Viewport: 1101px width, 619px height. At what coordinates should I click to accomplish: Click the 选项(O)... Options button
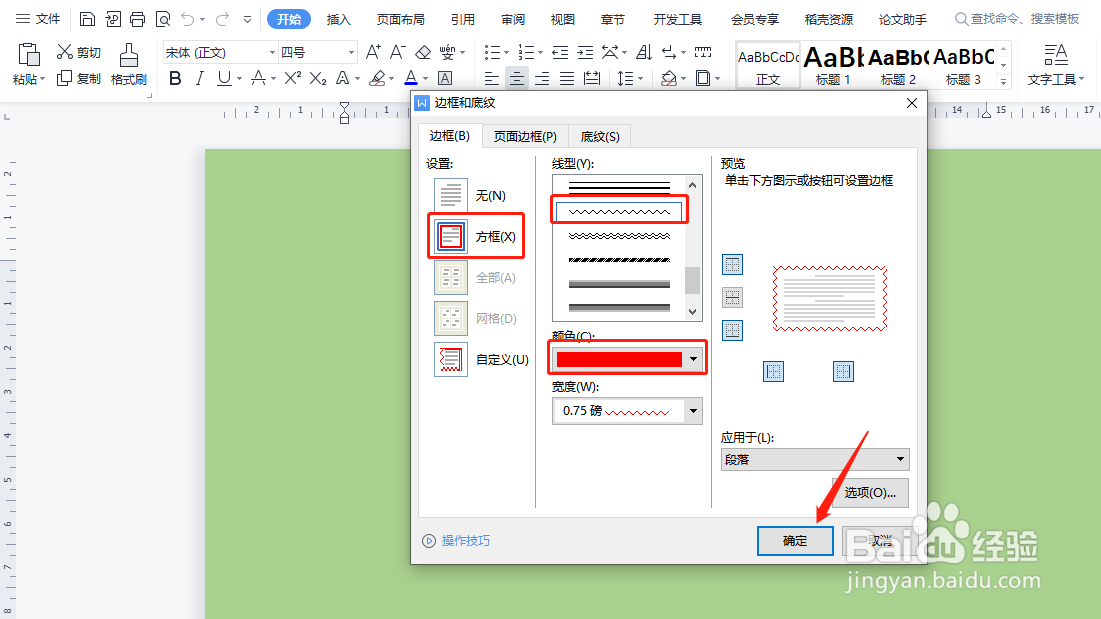(x=870, y=493)
